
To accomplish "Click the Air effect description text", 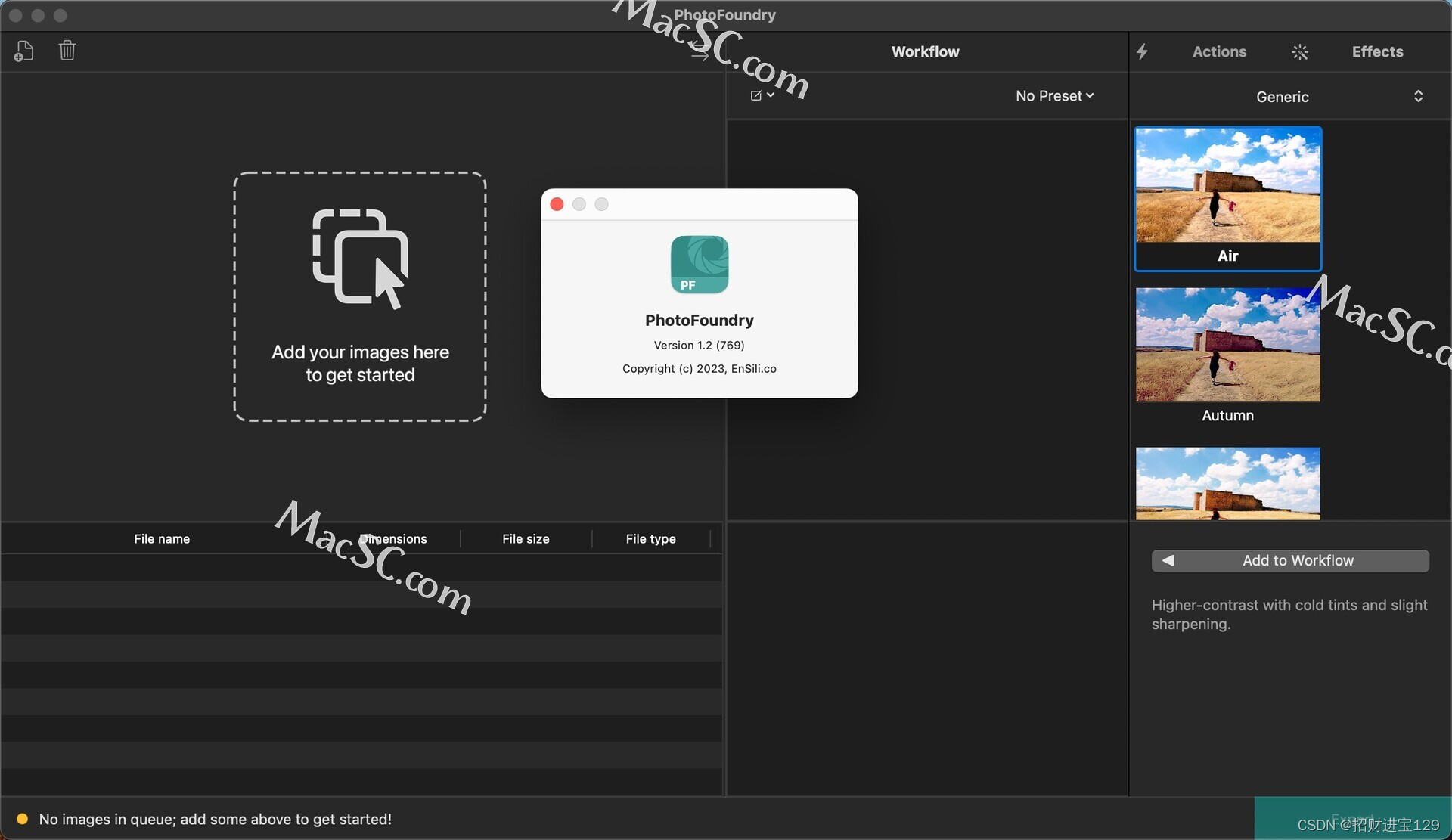I will (1289, 614).
